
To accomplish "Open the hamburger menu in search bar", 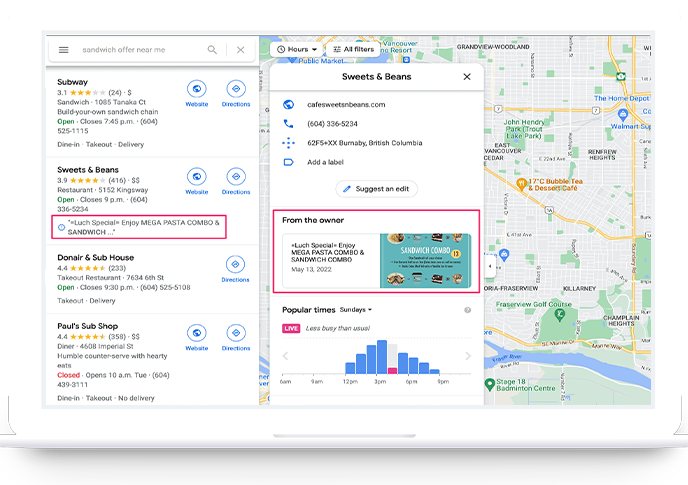I will [x=64, y=50].
